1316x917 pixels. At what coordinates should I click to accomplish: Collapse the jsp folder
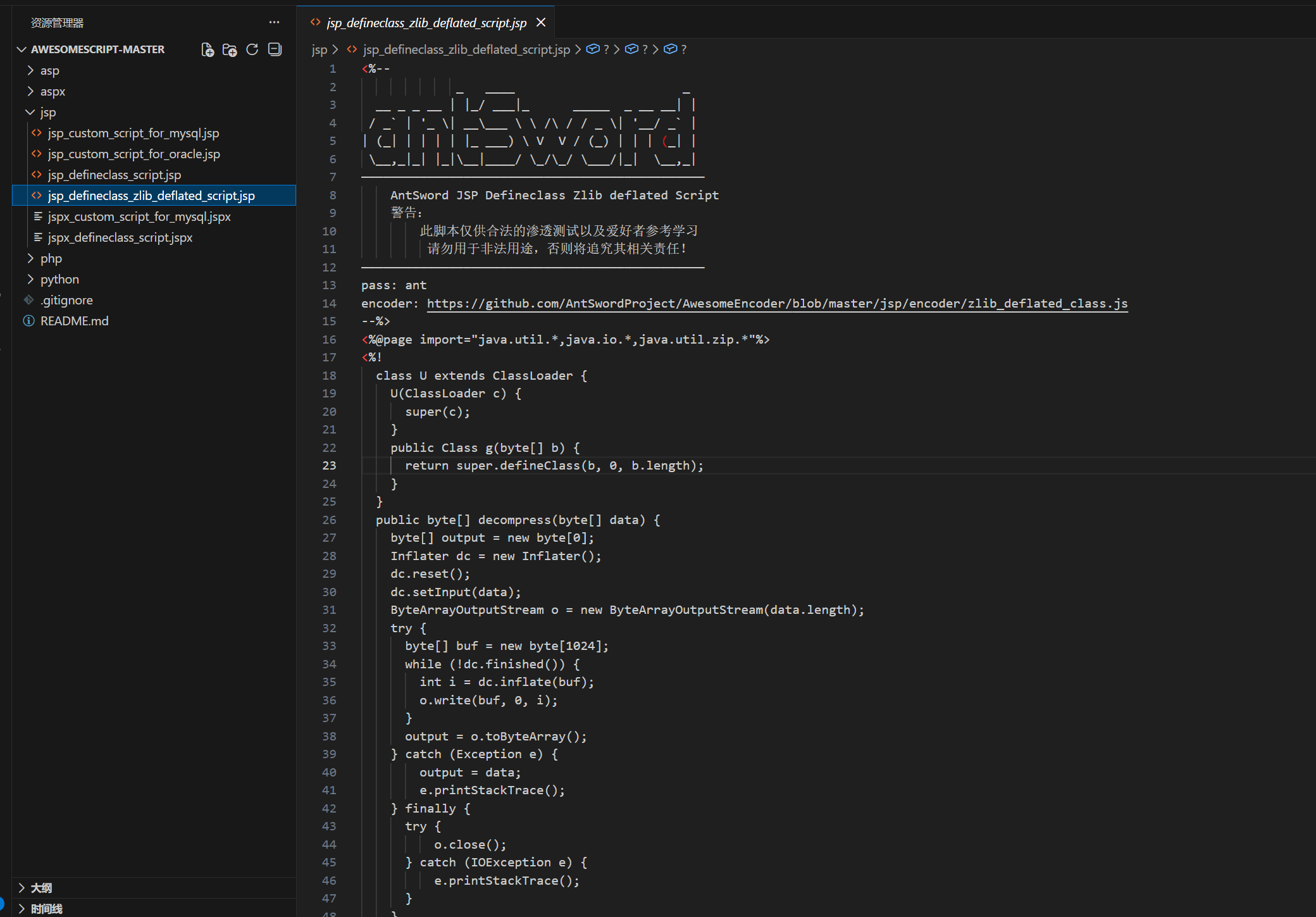tap(47, 112)
